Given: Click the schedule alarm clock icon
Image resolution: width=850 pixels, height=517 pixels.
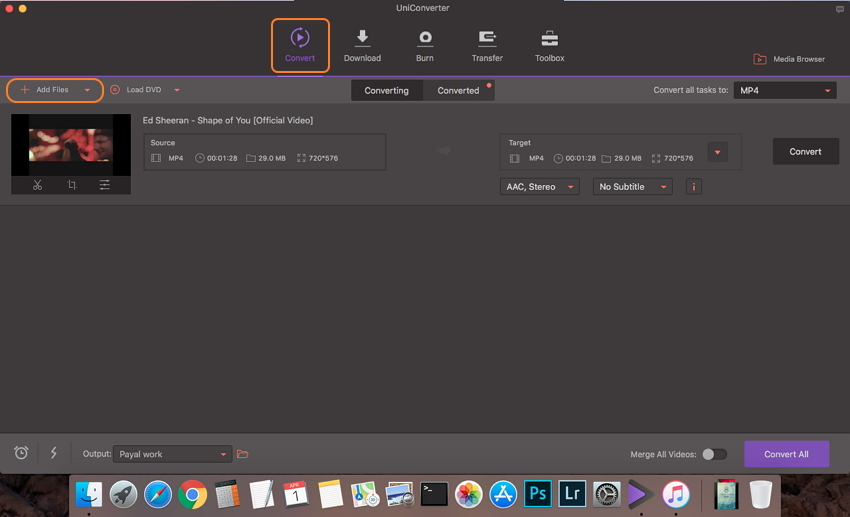Looking at the screenshot, I should 21,453.
